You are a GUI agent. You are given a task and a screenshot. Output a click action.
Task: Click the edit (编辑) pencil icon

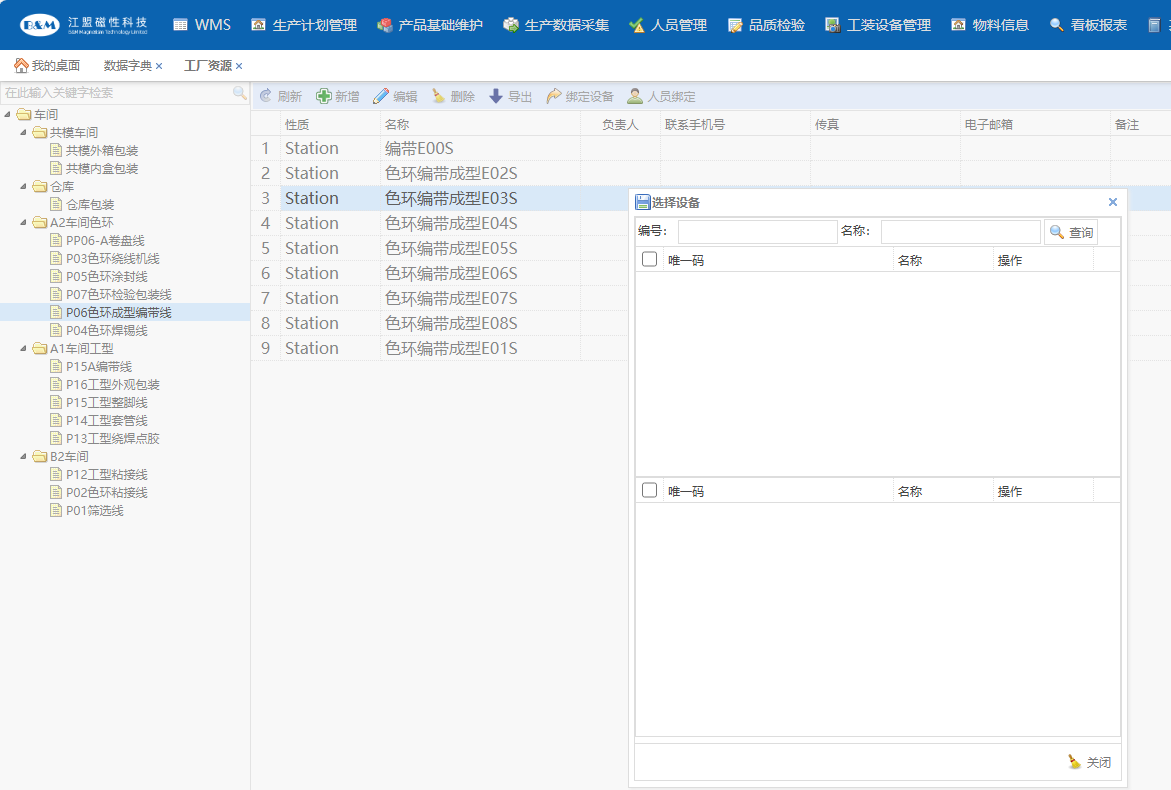pyautogui.click(x=381, y=96)
